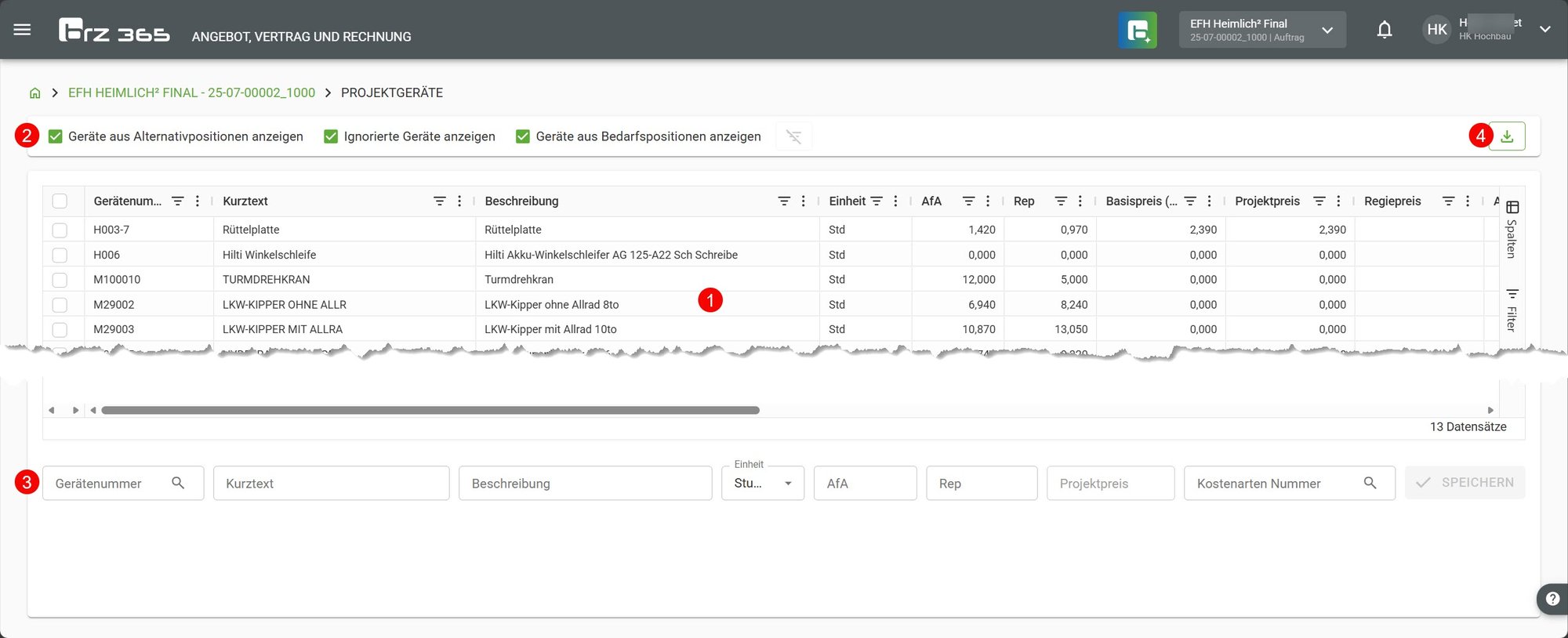Click the help question mark button
This screenshot has height=638, width=1568.
[x=1552, y=599]
